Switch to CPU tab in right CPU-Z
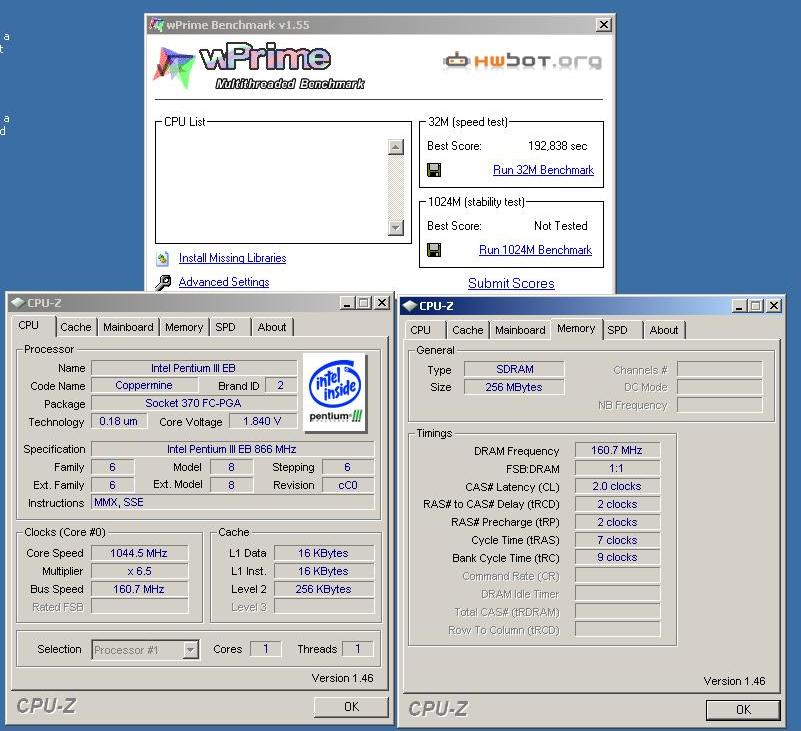Screen dimensions: 801x731 [420, 331]
